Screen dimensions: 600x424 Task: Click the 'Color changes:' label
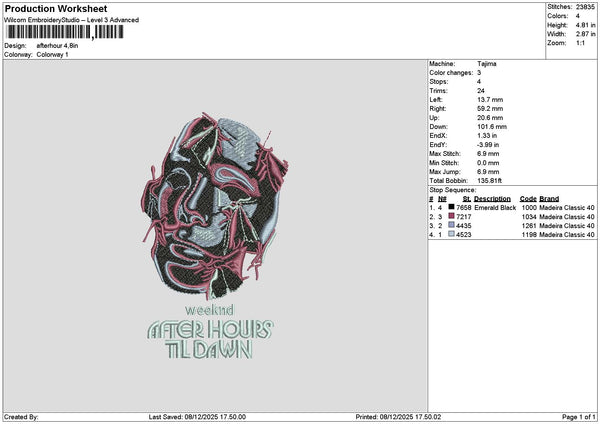click(451, 73)
